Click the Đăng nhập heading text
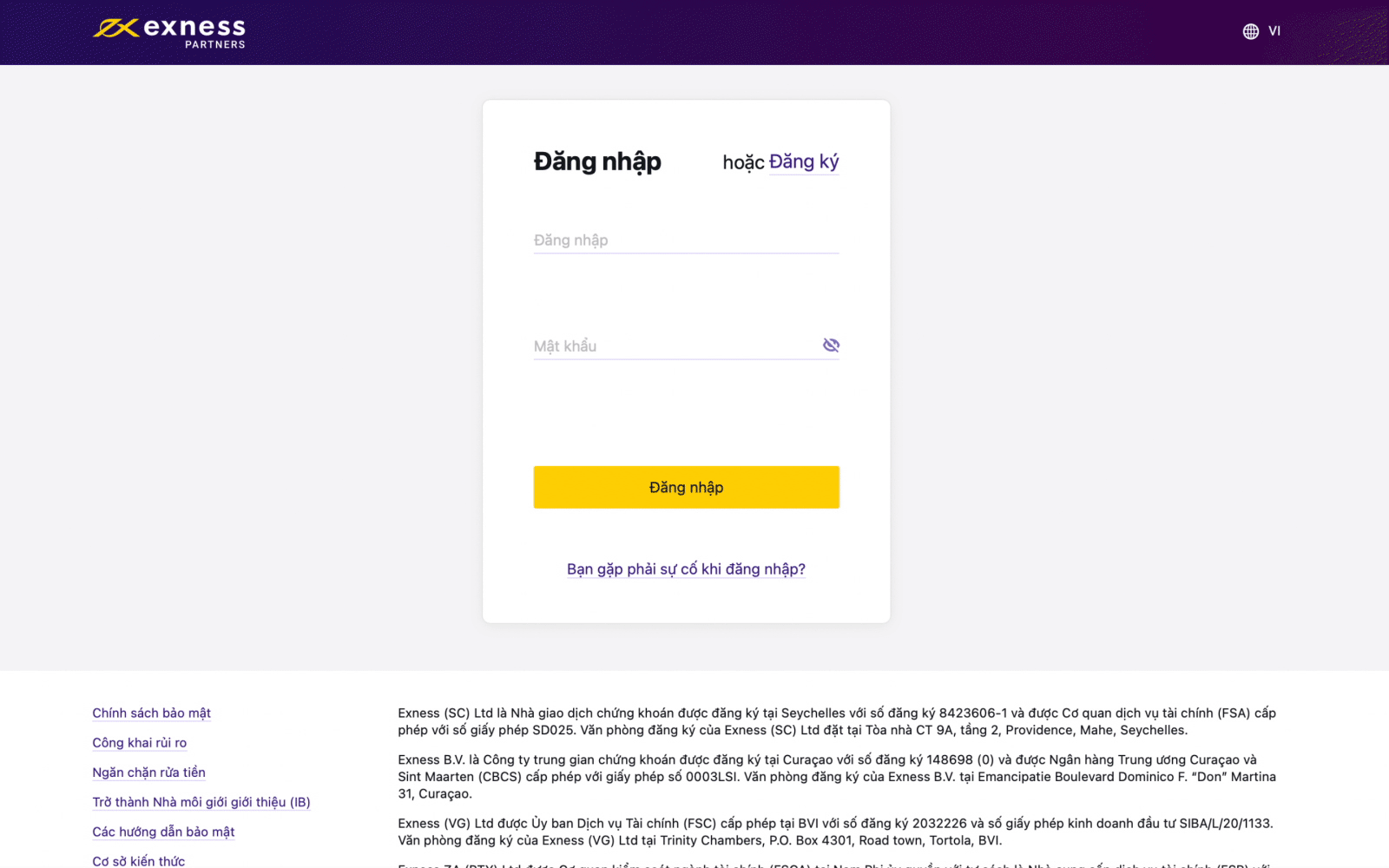1389x868 pixels. coord(597,162)
